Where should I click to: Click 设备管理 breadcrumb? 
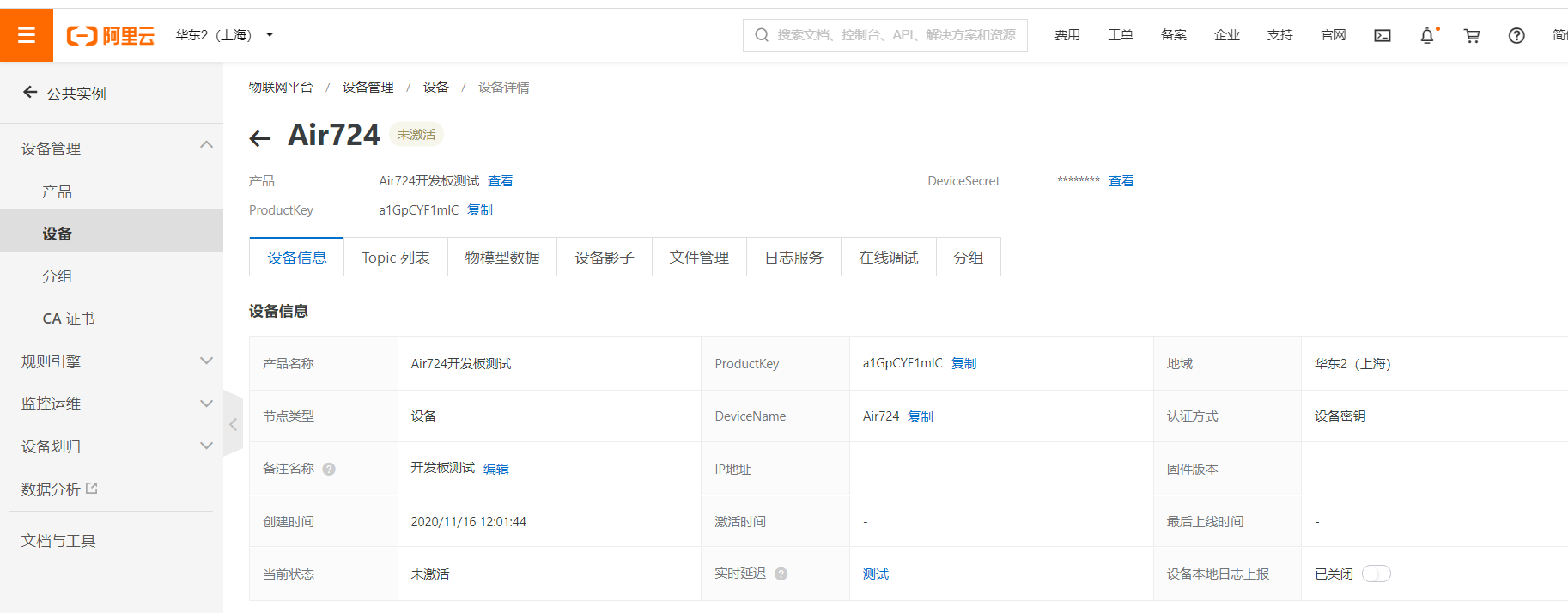[x=368, y=88]
